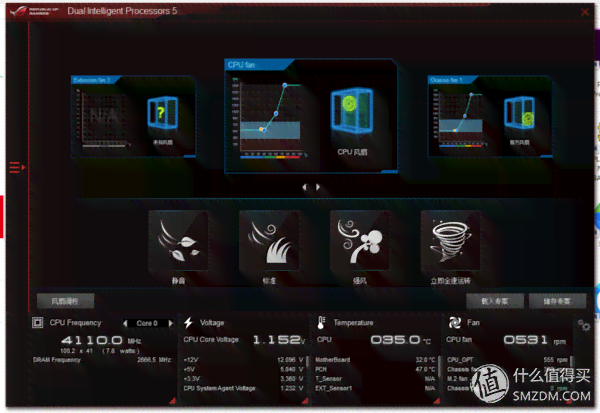Image resolution: width=600 pixels, height=413 pixels.
Task: Select top point on CPU fan curve
Action: (285, 85)
